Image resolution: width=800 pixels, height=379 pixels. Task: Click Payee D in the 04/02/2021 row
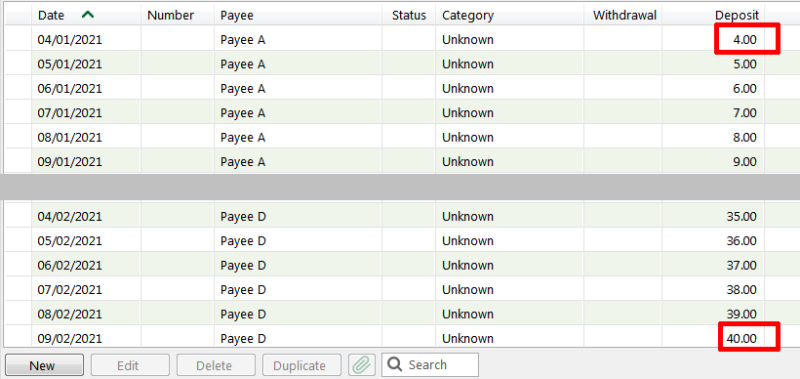point(243,216)
